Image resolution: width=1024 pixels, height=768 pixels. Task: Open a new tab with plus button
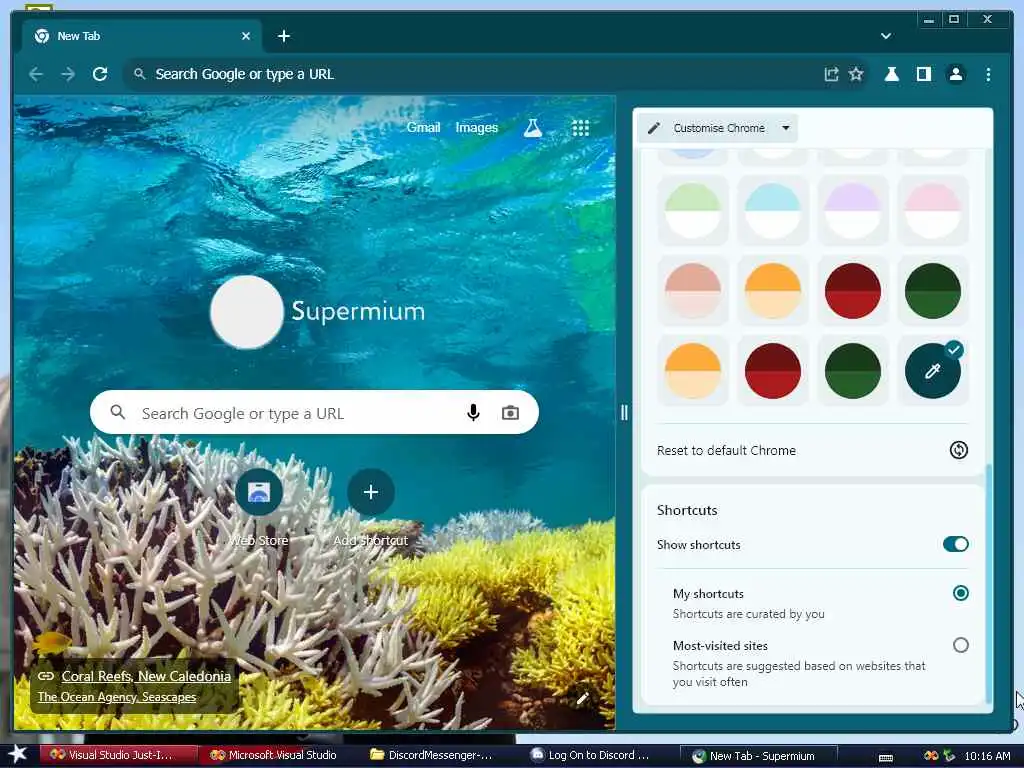(x=283, y=37)
